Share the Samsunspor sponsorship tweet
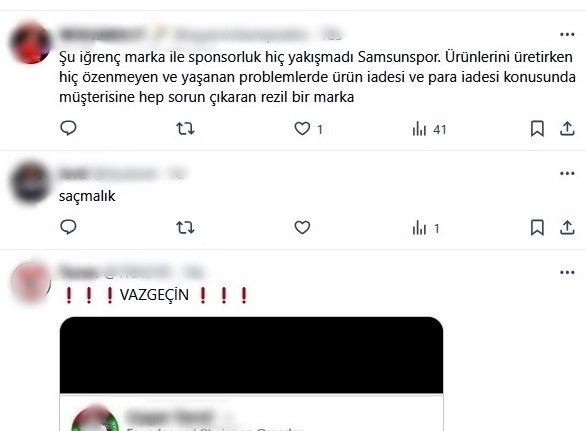 pos(567,129)
